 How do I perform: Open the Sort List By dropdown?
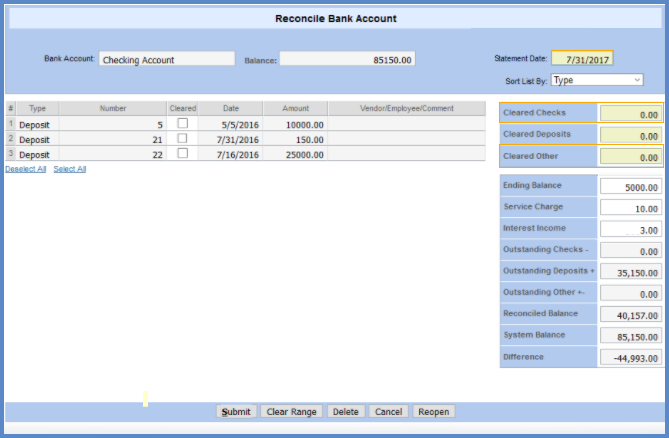tap(597, 80)
